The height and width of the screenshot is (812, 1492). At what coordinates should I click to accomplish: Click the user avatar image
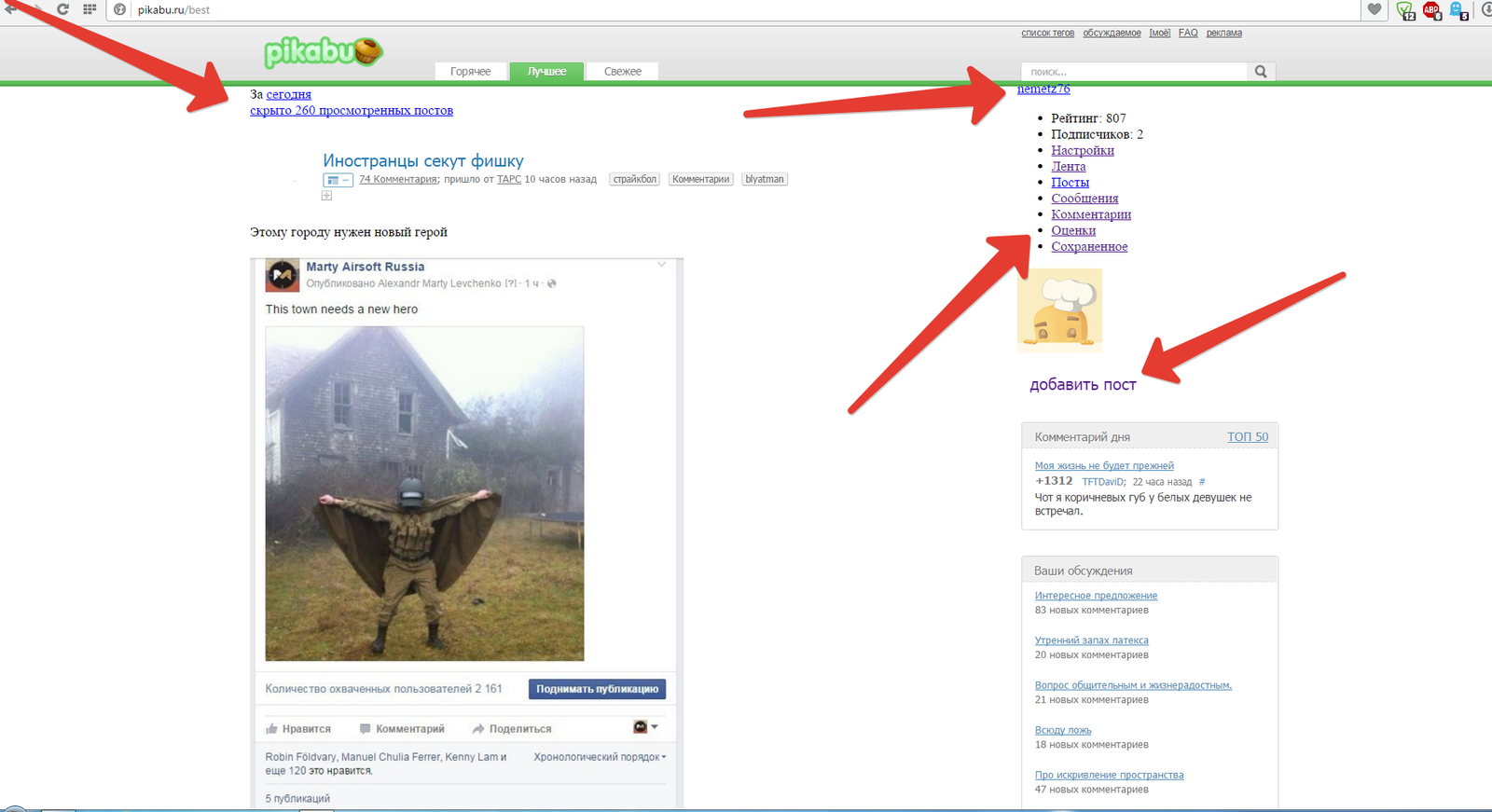pos(1059,310)
